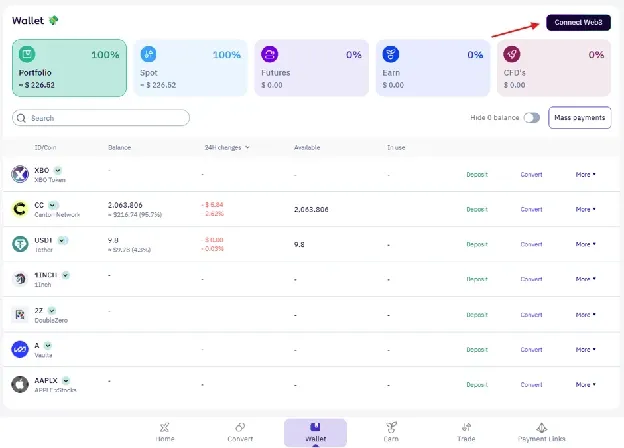
Task: Open Earn in bottom navigation
Action: [x=391, y=432]
